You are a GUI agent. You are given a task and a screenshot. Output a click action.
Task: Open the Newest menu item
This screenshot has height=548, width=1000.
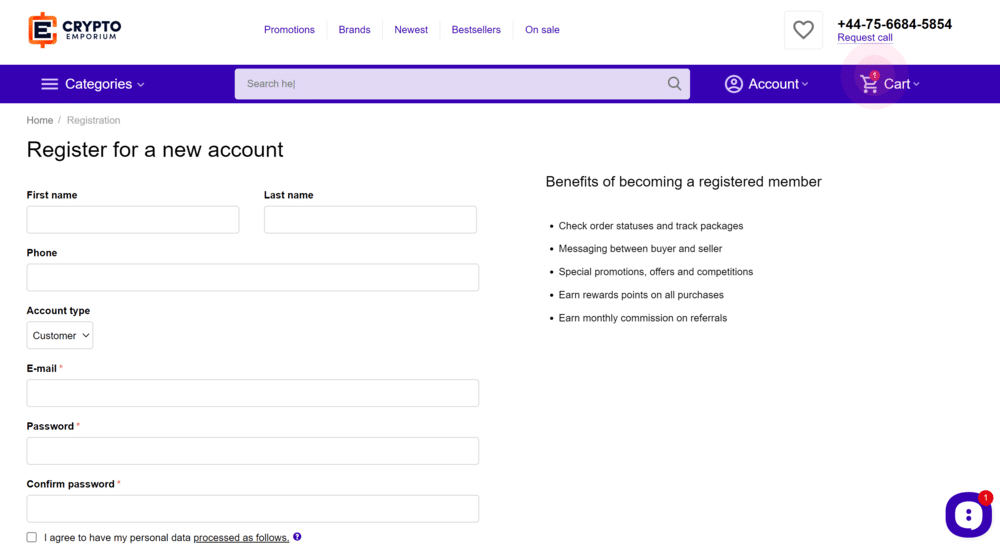click(411, 29)
